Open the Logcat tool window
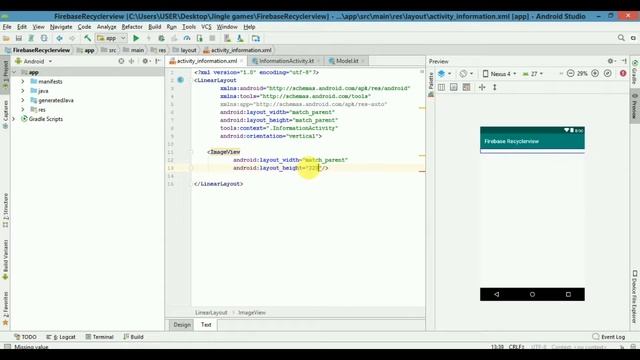640x360 pixels. coord(61,337)
